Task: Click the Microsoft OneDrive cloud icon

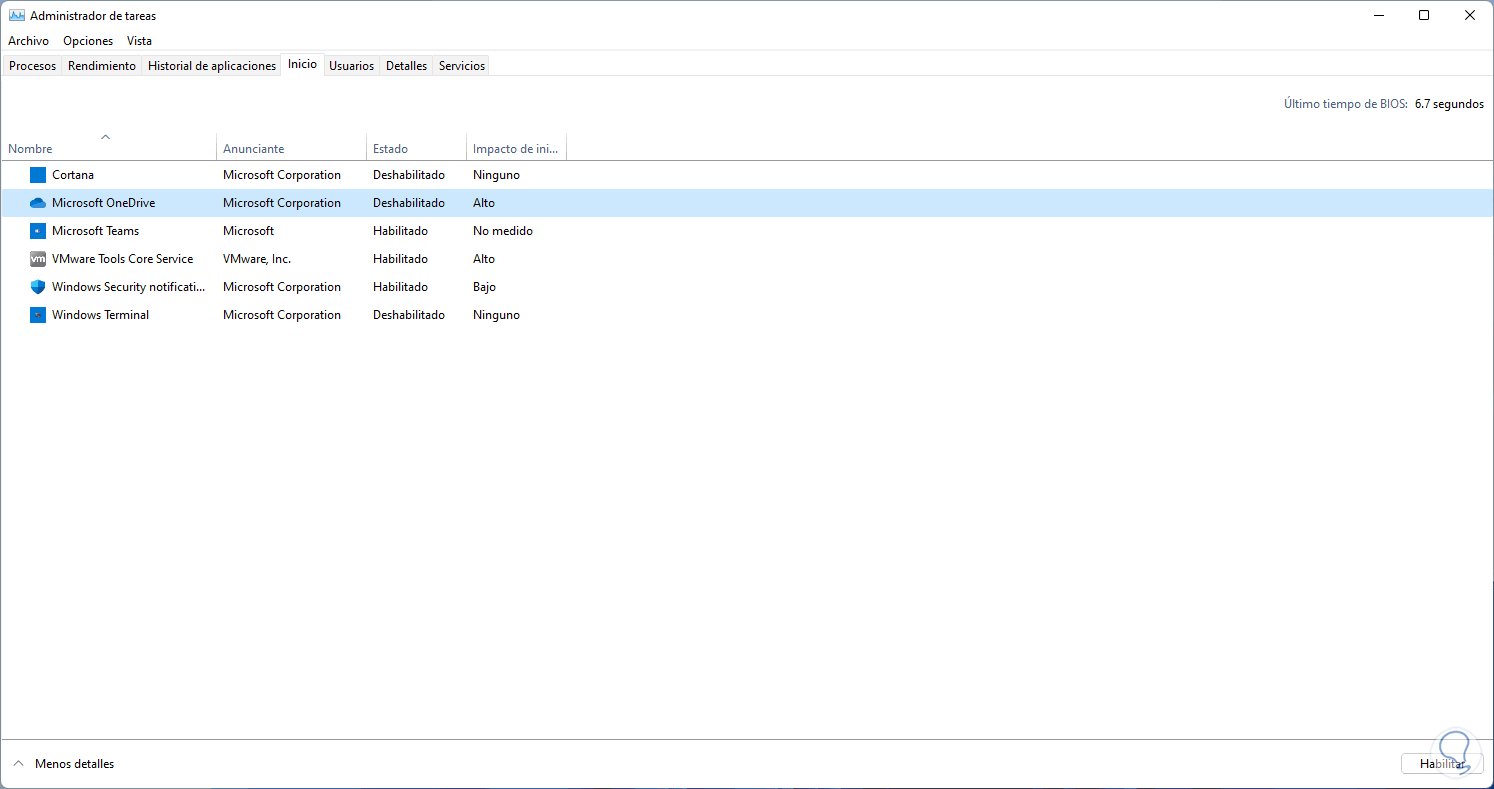Action: click(x=38, y=203)
